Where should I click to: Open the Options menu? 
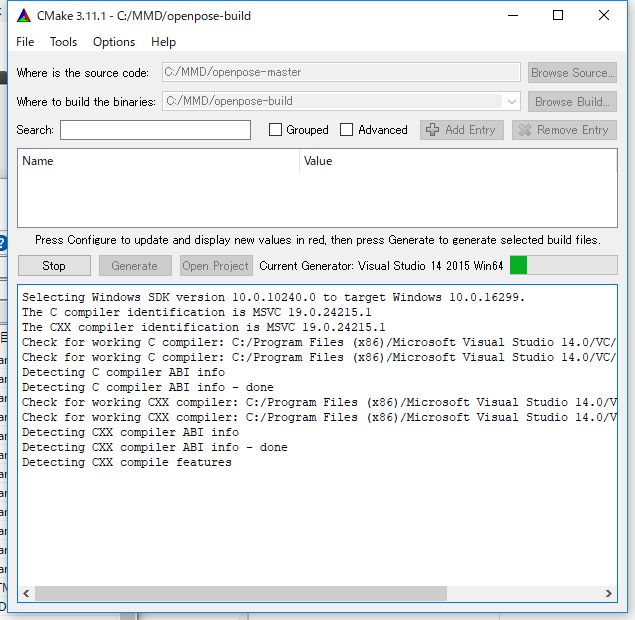[x=114, y=42]
